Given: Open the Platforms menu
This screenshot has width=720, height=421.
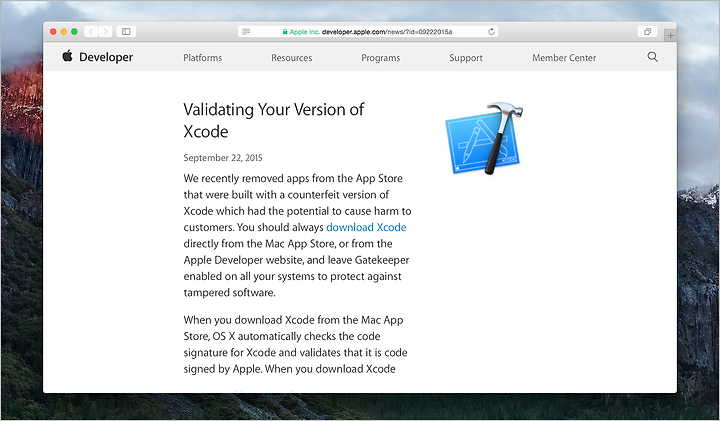Looking at the screenshot, I should point(202,58).
